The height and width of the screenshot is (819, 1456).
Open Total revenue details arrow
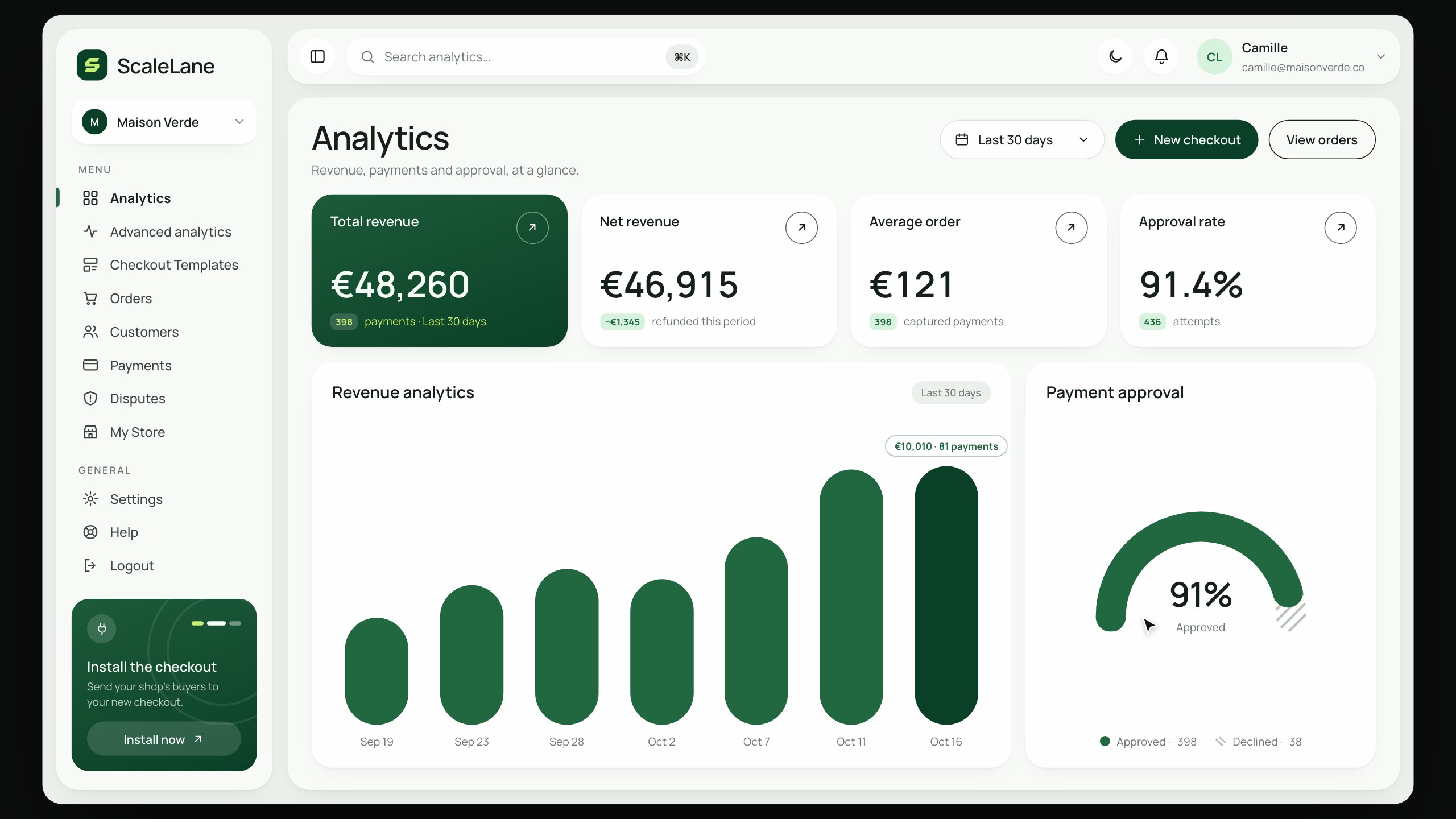tap(532, 227)
